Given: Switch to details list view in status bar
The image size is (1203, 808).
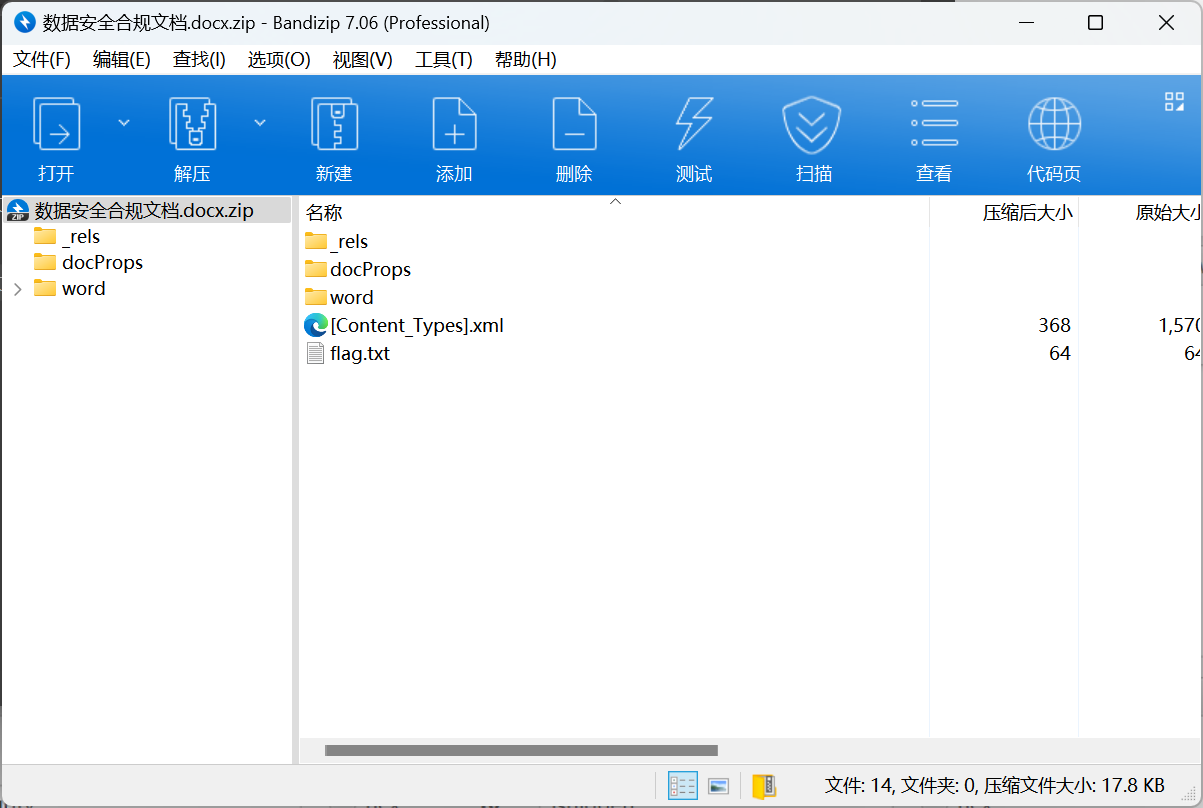Looking at the screenshot, I should click(682, 786).
